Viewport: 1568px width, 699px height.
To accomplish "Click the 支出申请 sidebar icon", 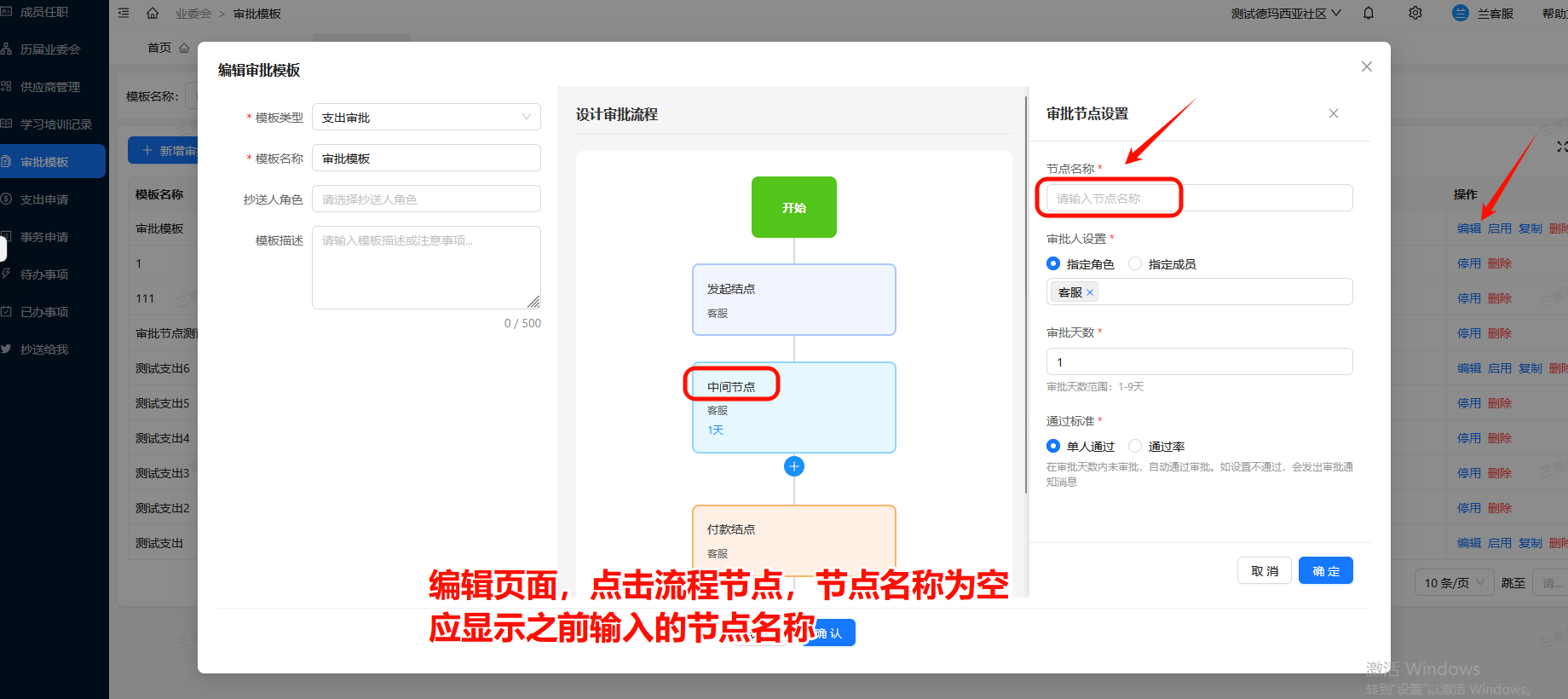I will click(x=6, y=199).
